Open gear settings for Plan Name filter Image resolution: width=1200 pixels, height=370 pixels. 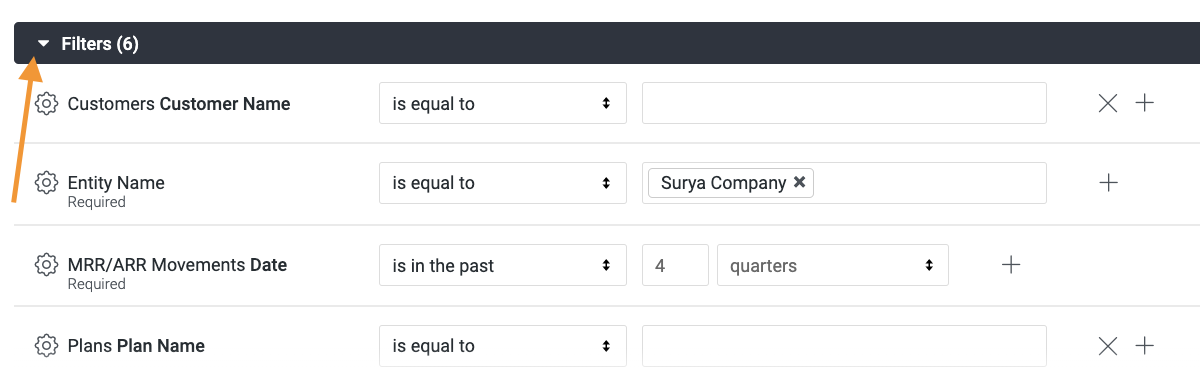[x=46, y=346]
